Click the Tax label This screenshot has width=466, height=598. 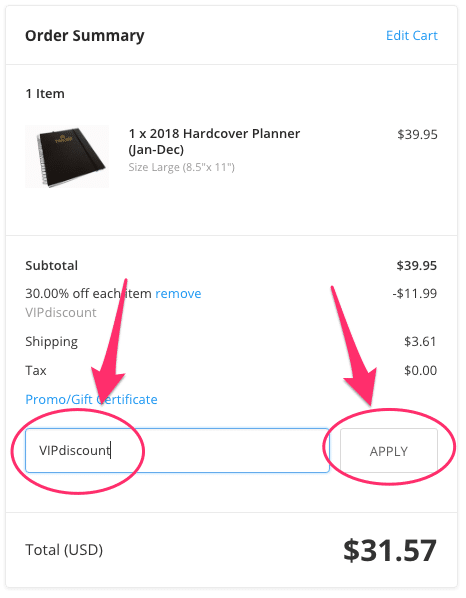pyautogui.click(x=36, y=370)
